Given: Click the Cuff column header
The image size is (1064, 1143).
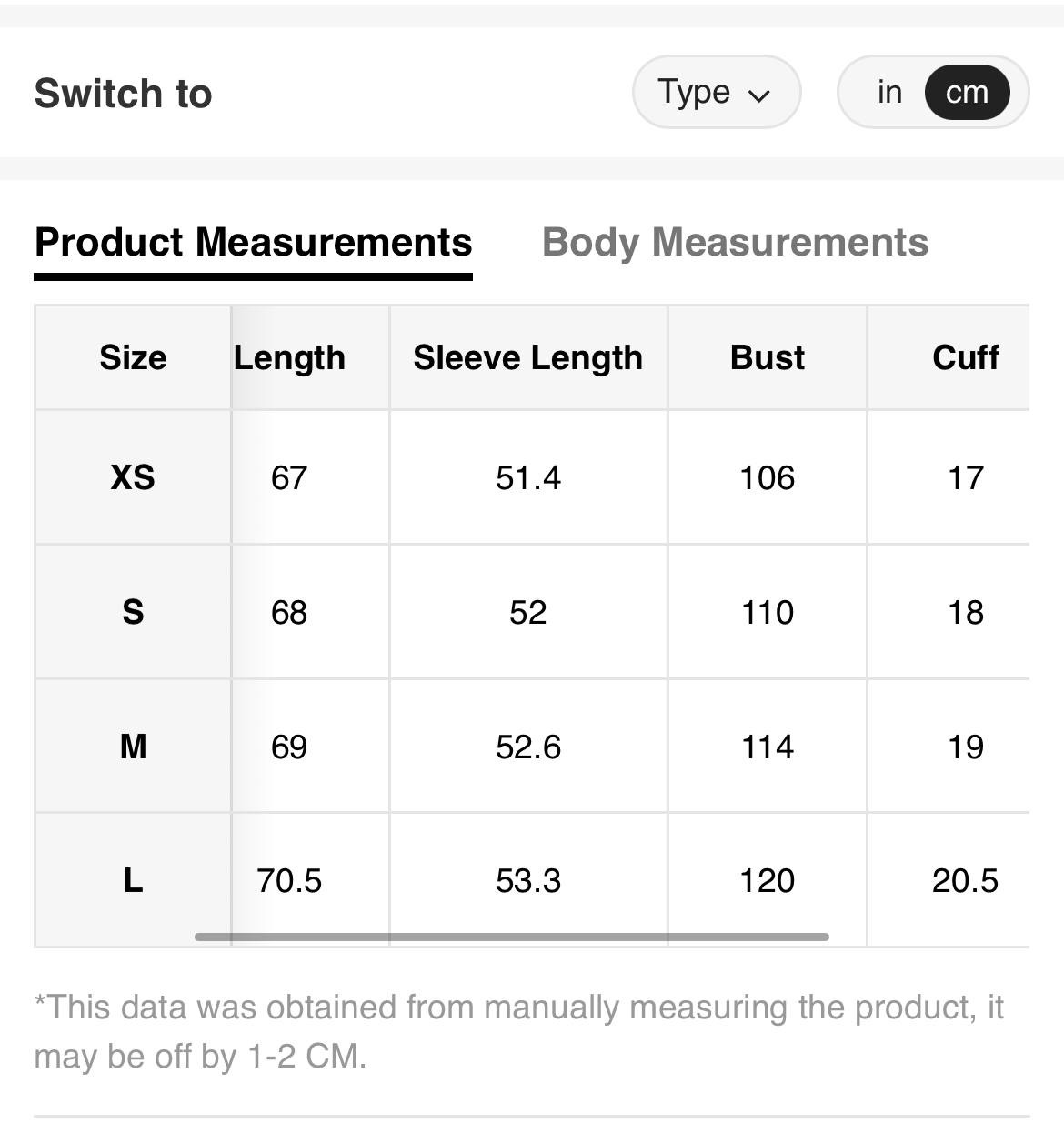Looking at the screenshot, I should [965, 357].
